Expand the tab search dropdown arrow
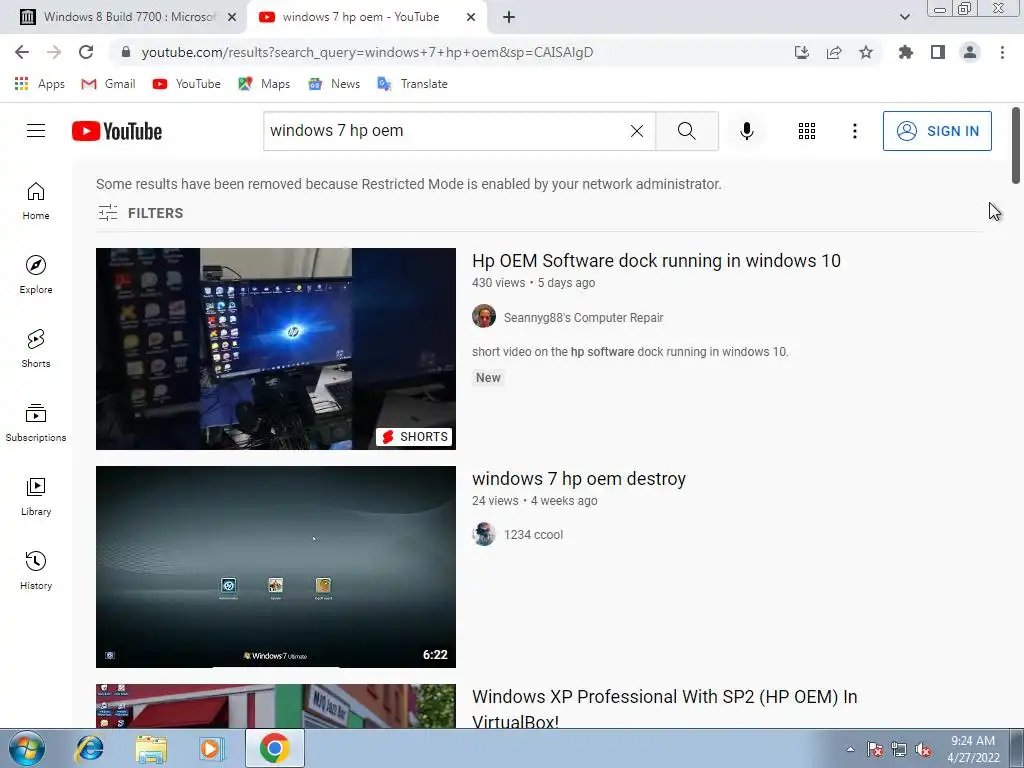1024x768 pixels. pos(904,17)
